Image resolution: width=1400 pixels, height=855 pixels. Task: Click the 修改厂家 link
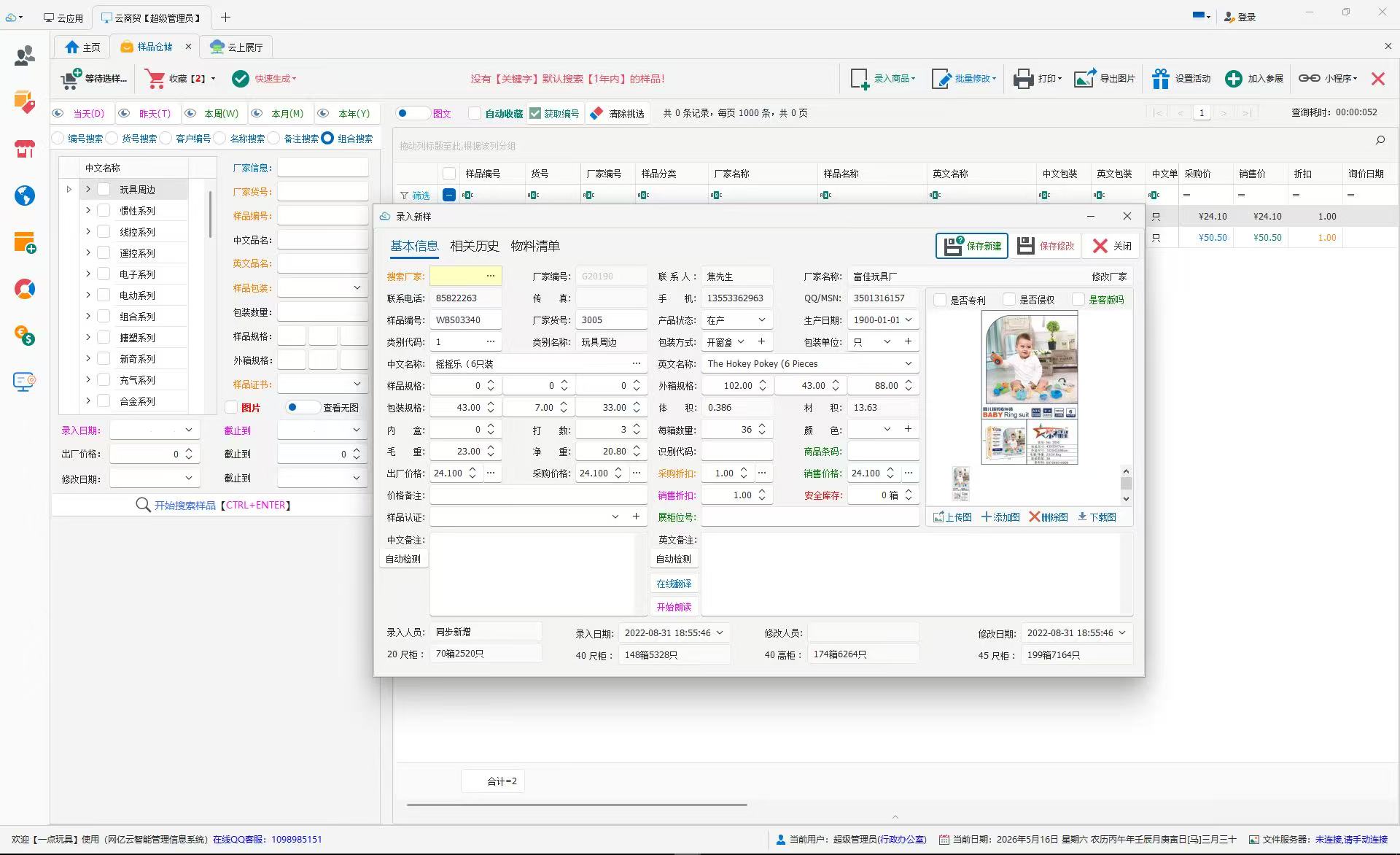click(x=1109, y=276)
